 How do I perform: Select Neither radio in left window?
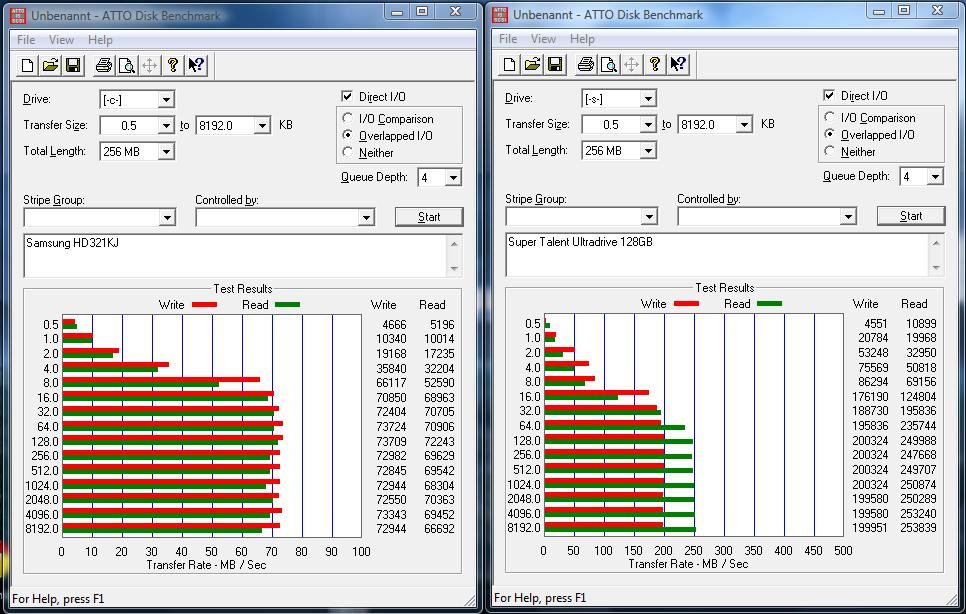tap(347, 151)
